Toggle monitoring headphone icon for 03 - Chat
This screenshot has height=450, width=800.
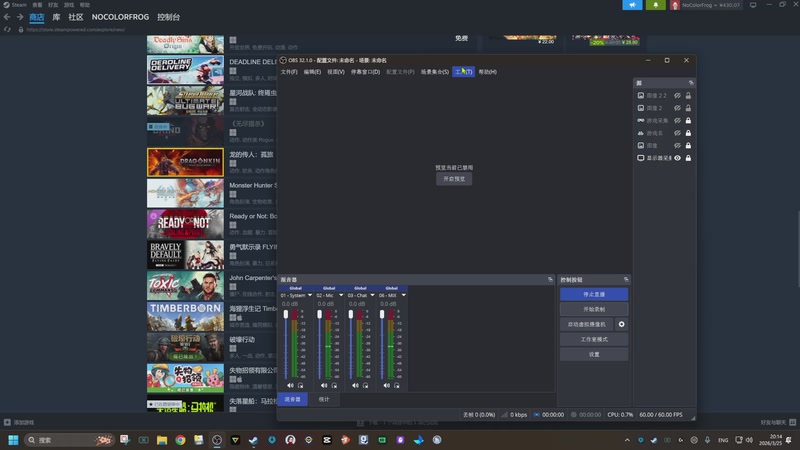pos(365,386)
